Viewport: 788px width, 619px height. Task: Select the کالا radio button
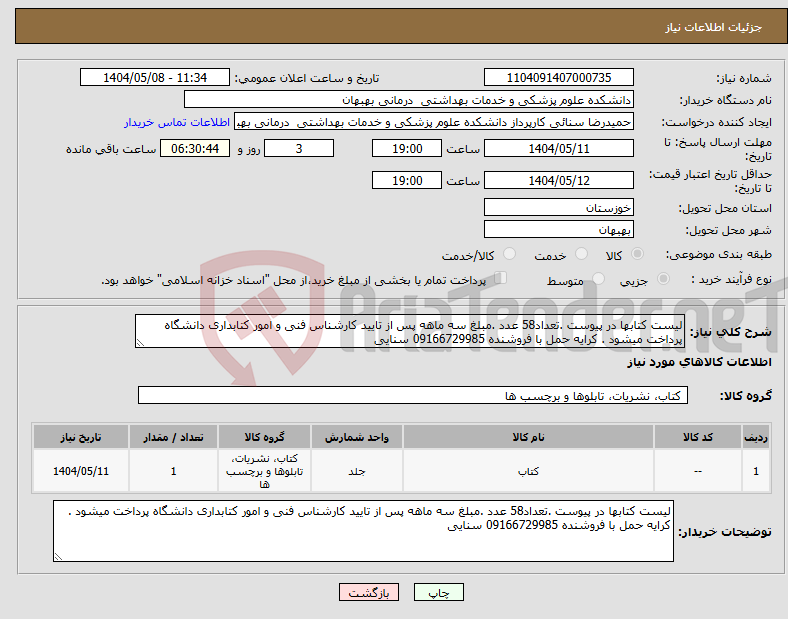(637, 254)
